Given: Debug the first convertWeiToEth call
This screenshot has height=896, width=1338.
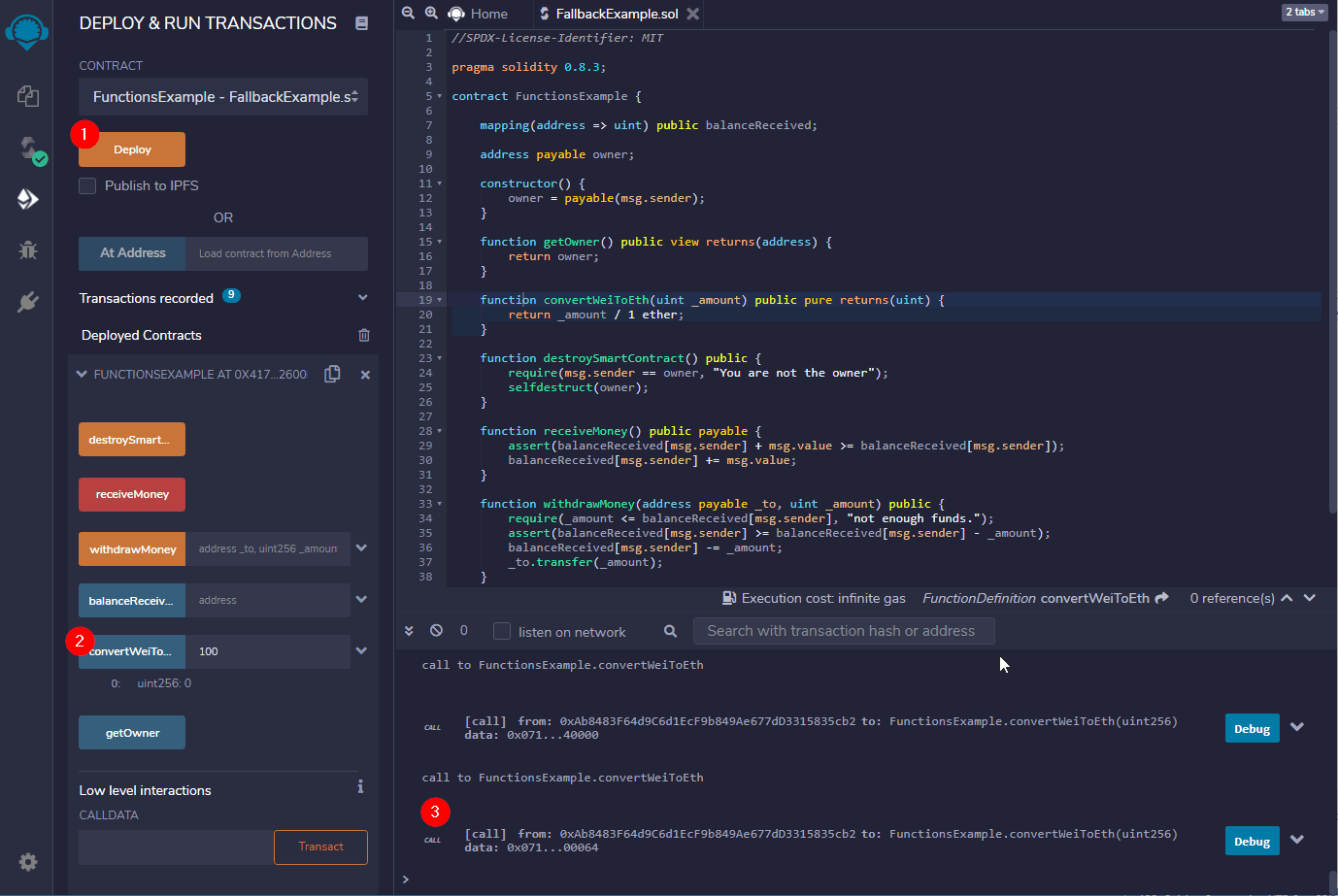Looking at the screenshot, I should [1252, 728].
